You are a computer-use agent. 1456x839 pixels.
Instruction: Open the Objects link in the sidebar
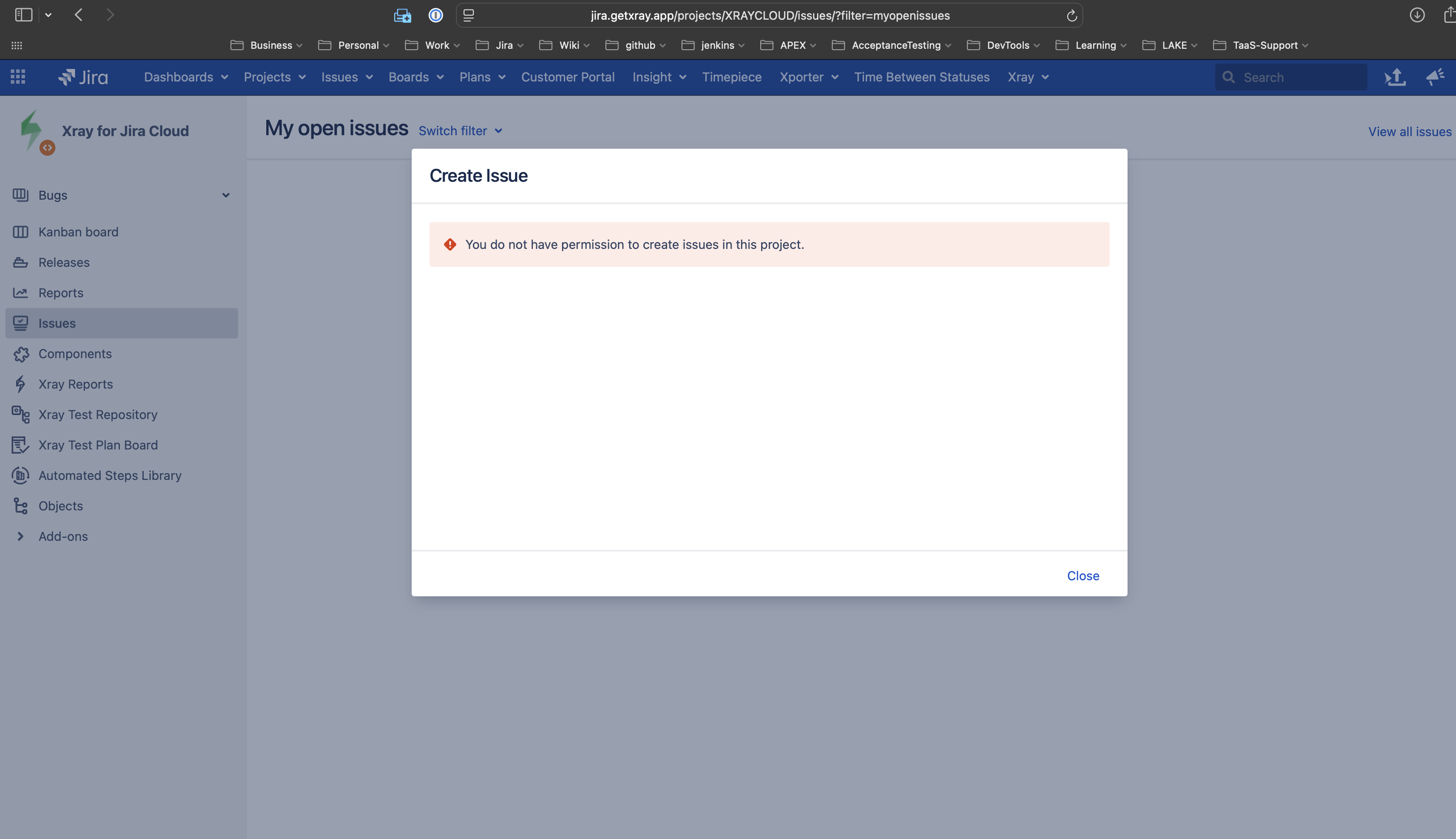[60, 506]
